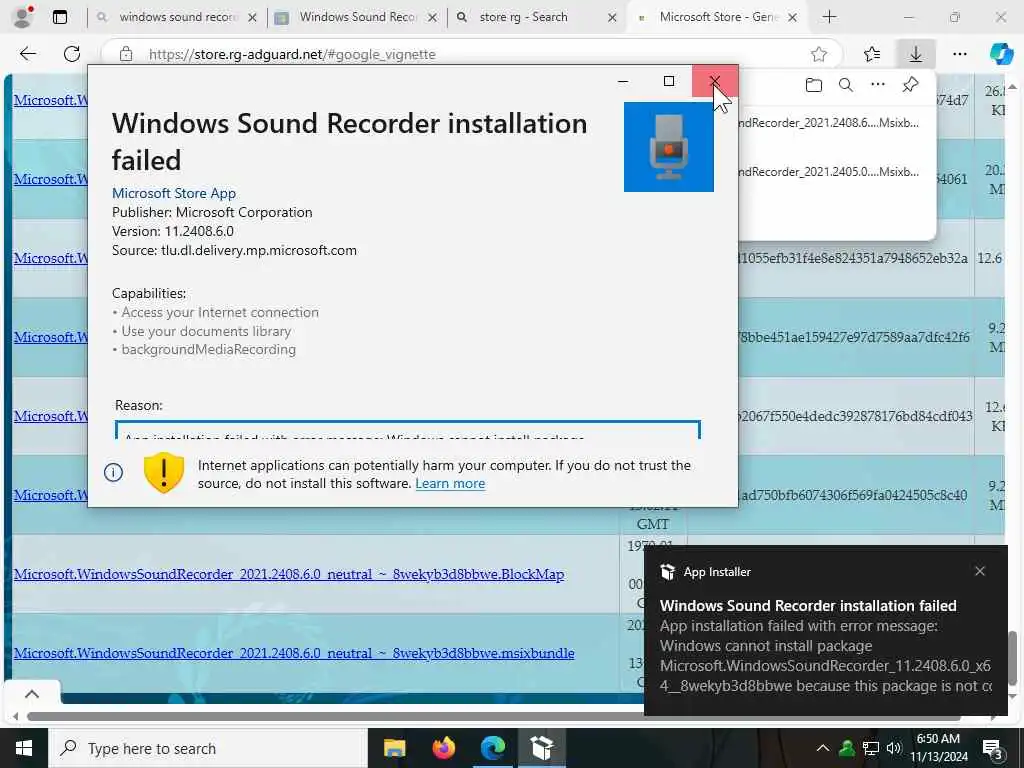Maximize the App Installer dialog
1024x768 pixels.
[x=669, y=81]
